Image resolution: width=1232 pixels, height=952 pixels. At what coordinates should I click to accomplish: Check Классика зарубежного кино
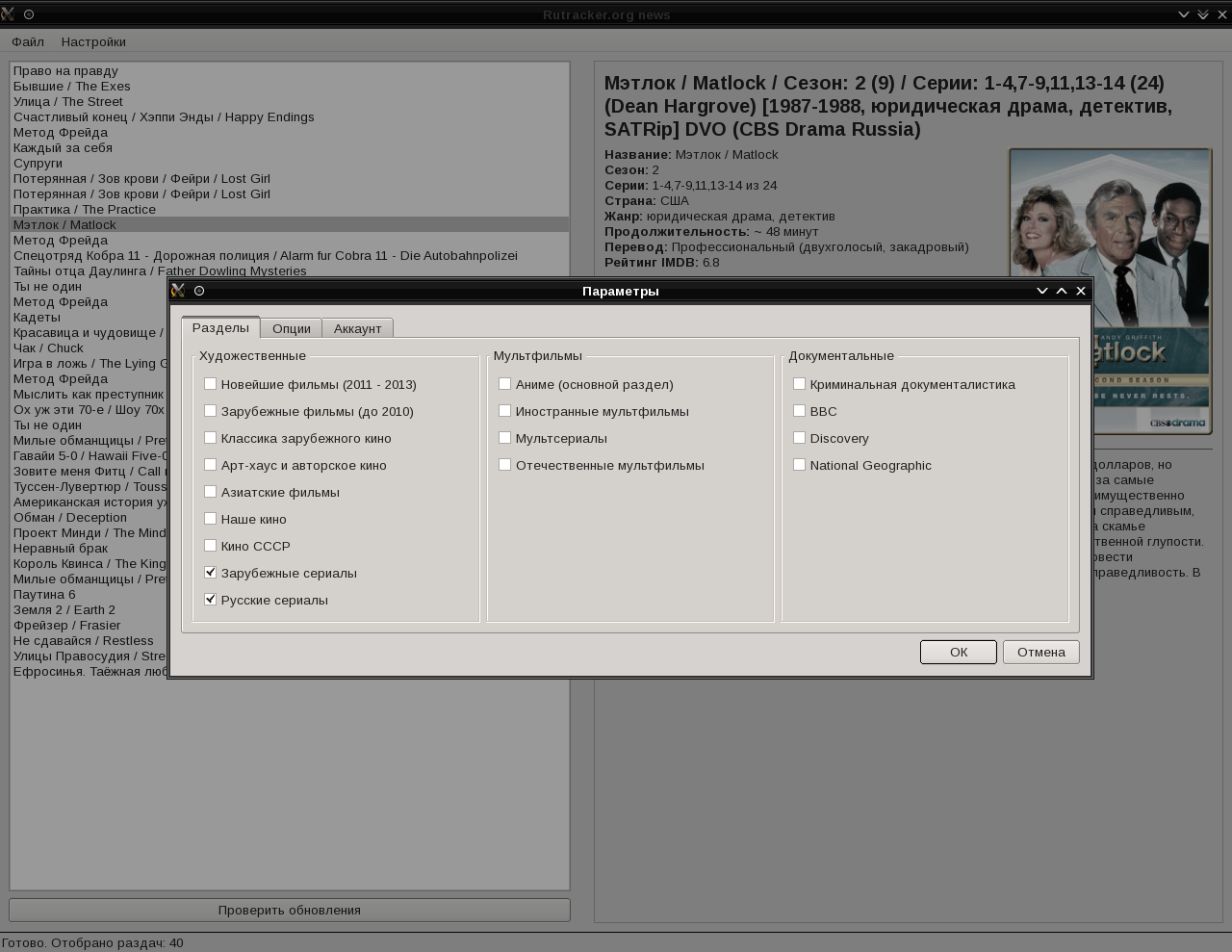pyautogui.click(x=210, y=437)
